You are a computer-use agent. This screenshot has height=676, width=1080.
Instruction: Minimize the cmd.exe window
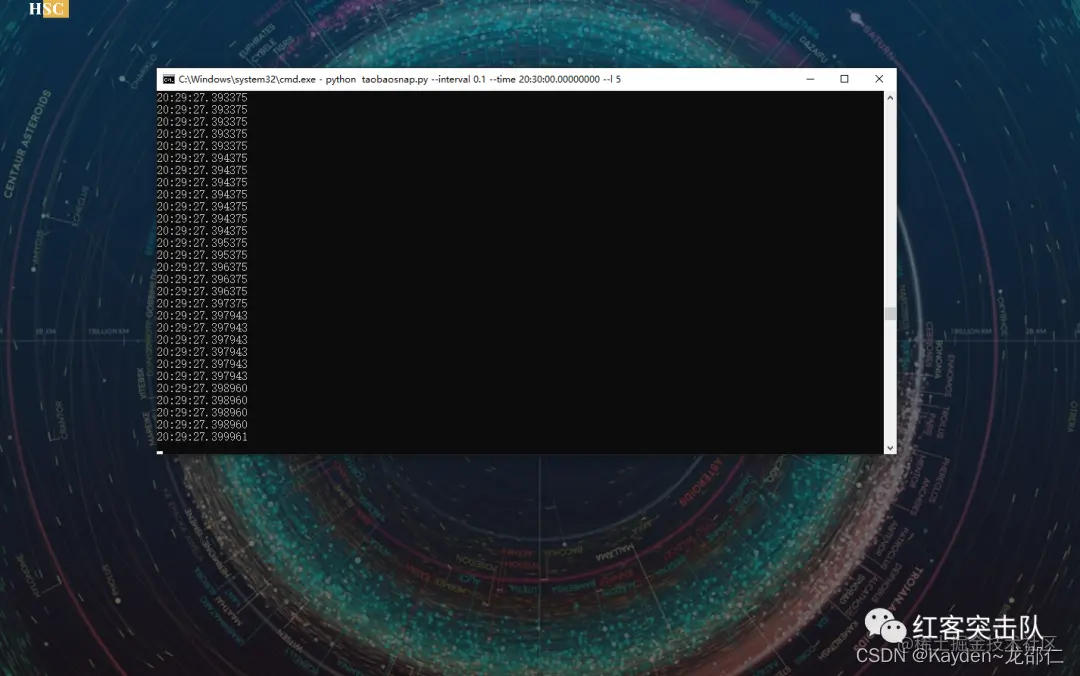(x=810, y=79)
